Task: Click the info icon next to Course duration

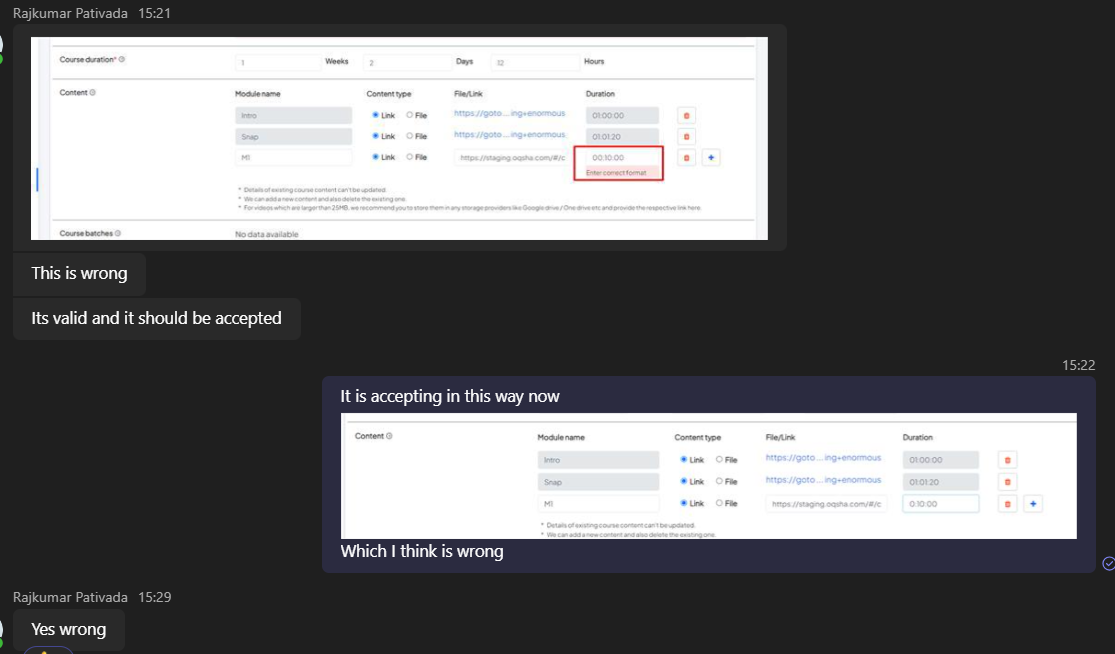Action: [122, 60]
